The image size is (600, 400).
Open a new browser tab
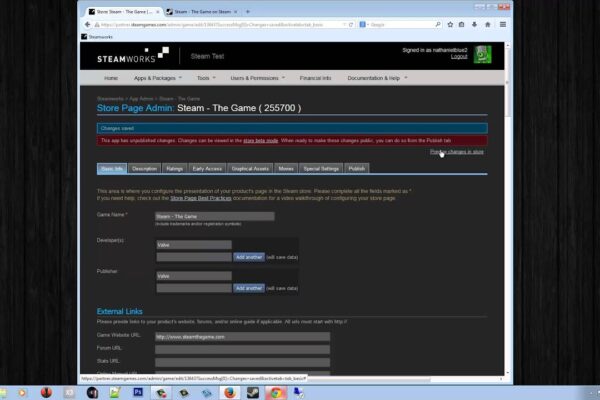(247, 11)
